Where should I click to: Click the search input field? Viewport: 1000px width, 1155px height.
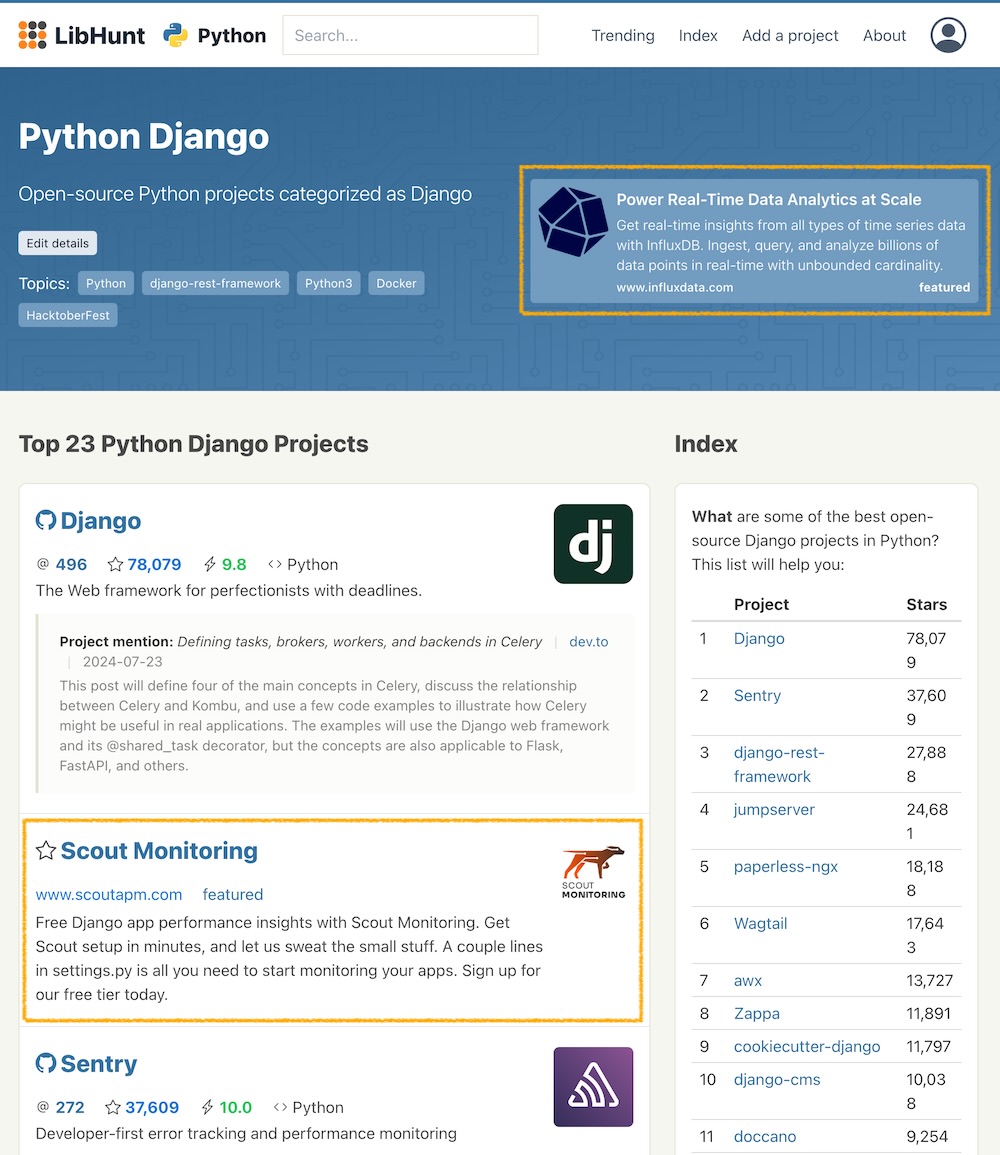pyautogui.click(x=410, y=36)
